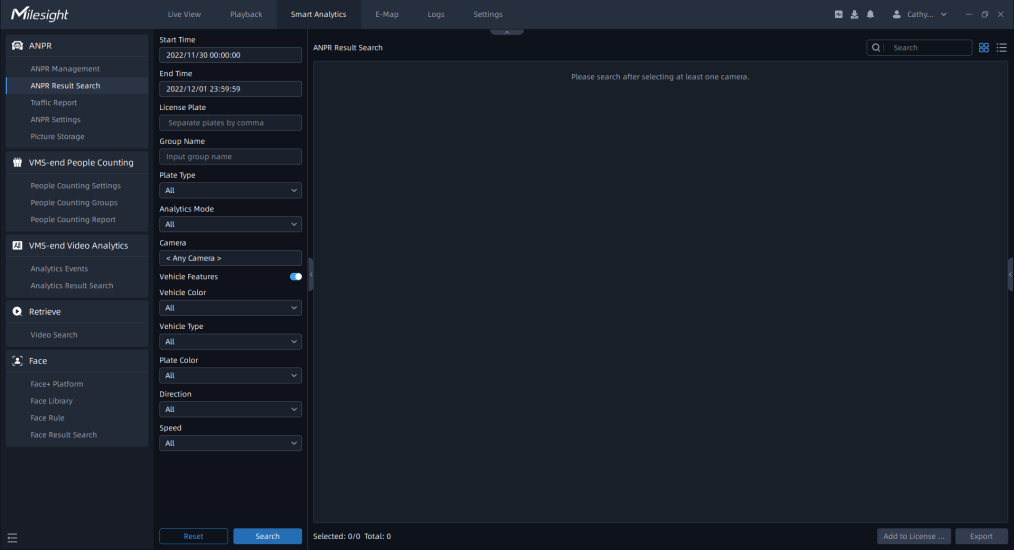The height and width of the screenshot is (550, 1014).
Task: Open the notifications bell
Action: [870, 14]
